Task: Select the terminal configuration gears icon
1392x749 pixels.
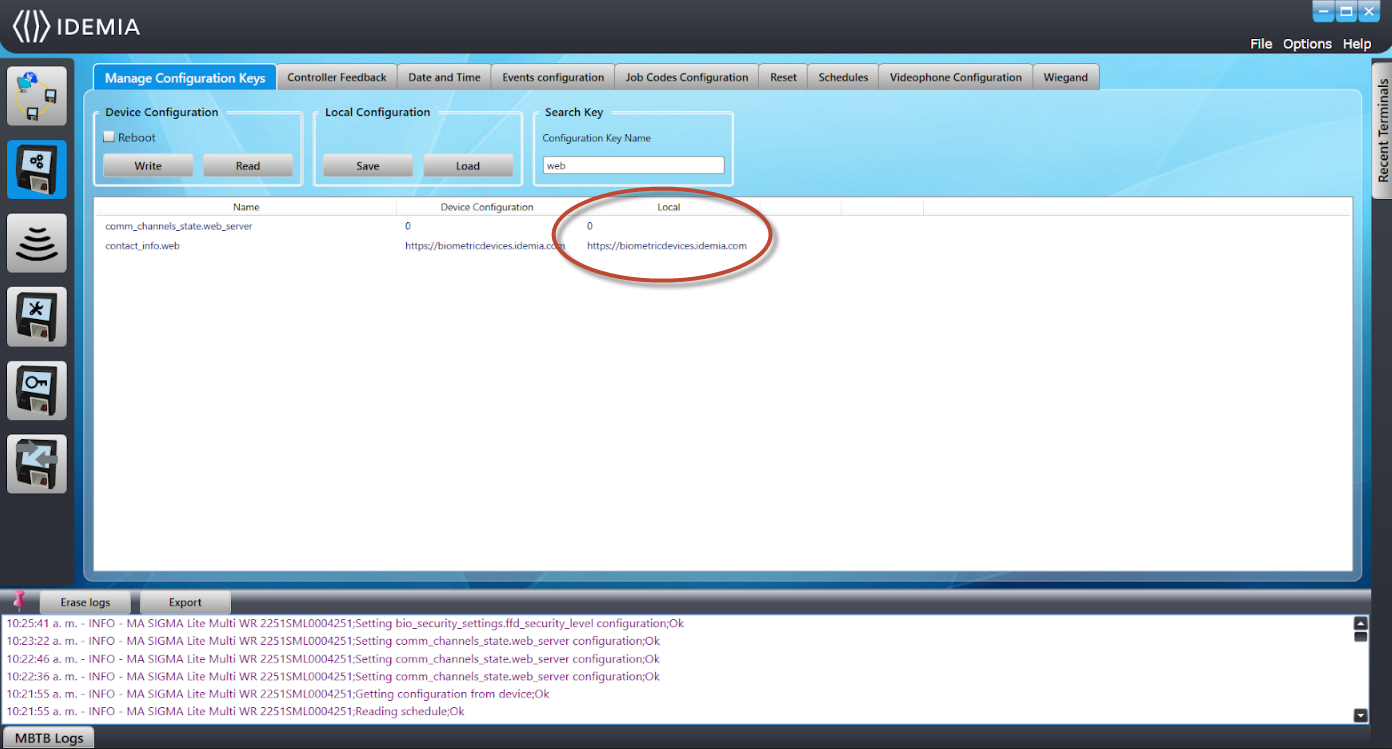Action: coord(37,169)
